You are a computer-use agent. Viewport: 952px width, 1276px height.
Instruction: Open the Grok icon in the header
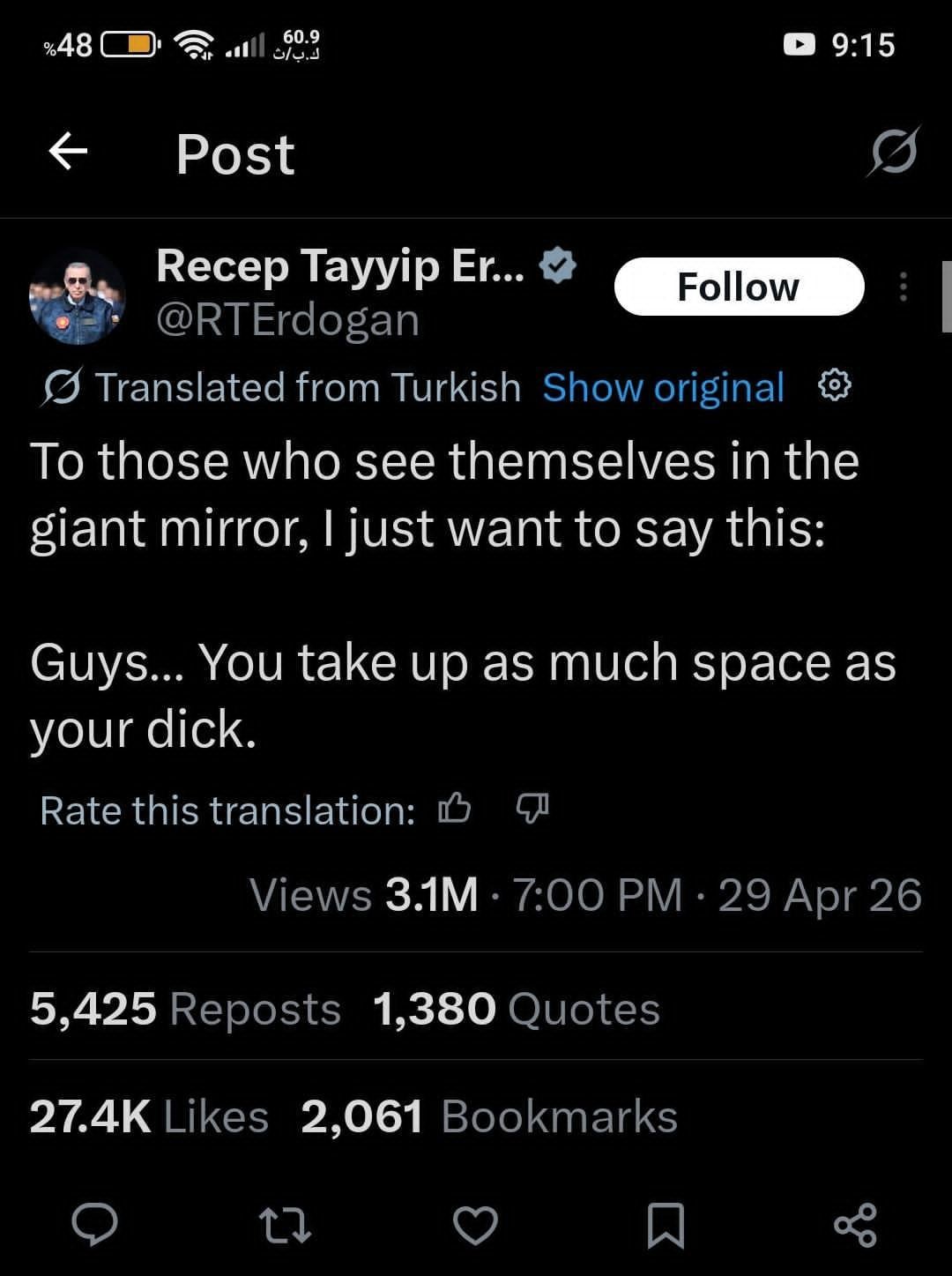click(893, 152)
